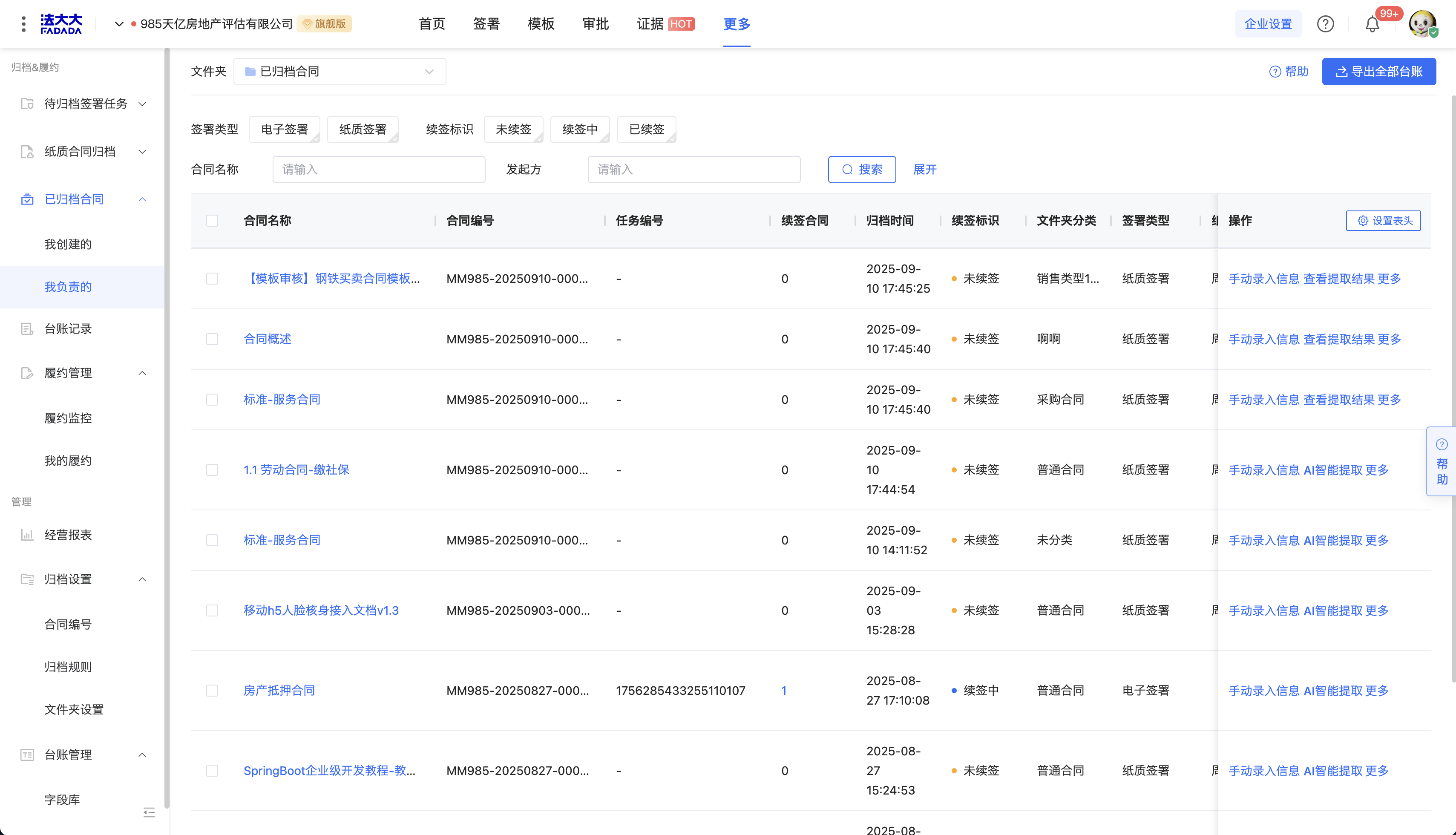Open the floating 帮助 side widget
Viewport: 1456px width, 835px height.
click(x=1442, y=461)
